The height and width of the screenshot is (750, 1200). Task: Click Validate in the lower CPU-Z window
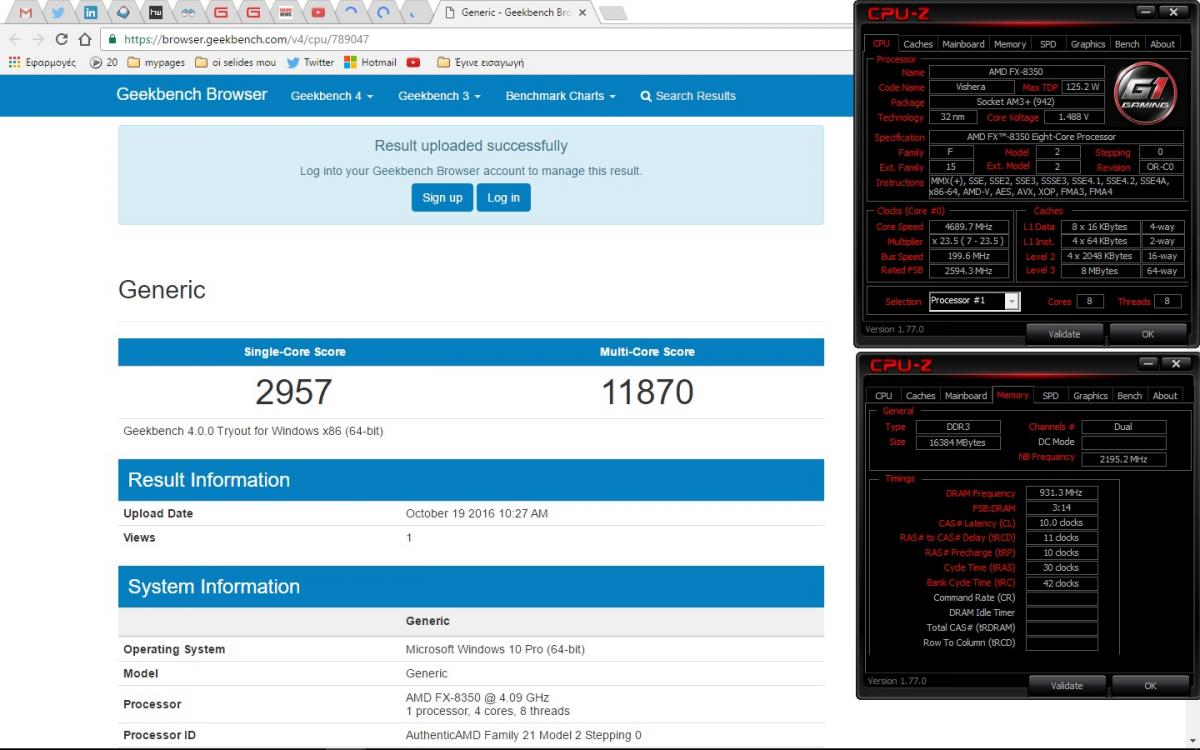1067,686
